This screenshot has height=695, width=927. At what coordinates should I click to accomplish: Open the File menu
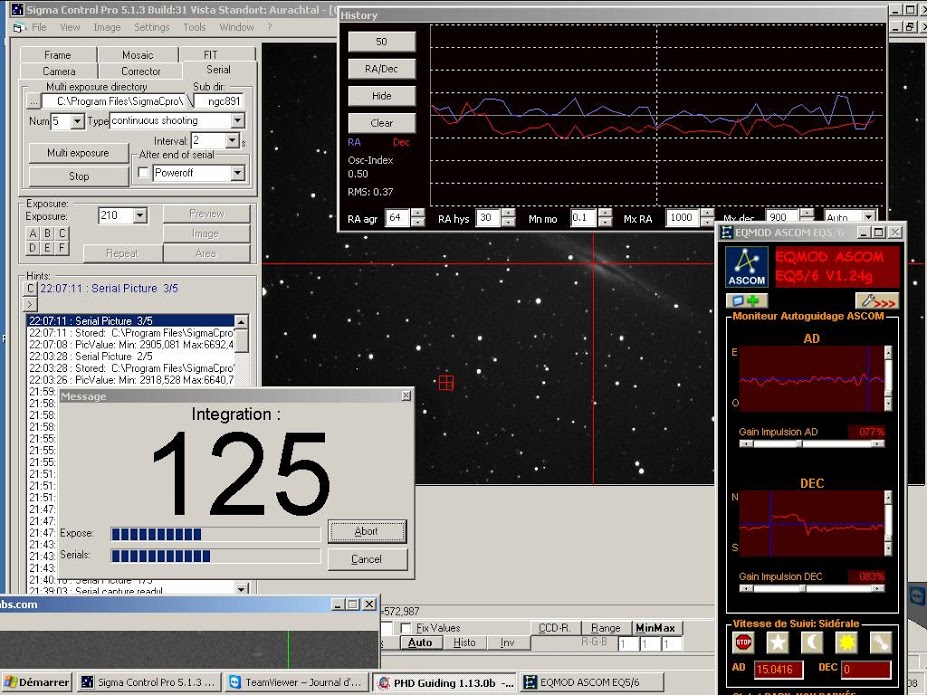tap(39, 27)
